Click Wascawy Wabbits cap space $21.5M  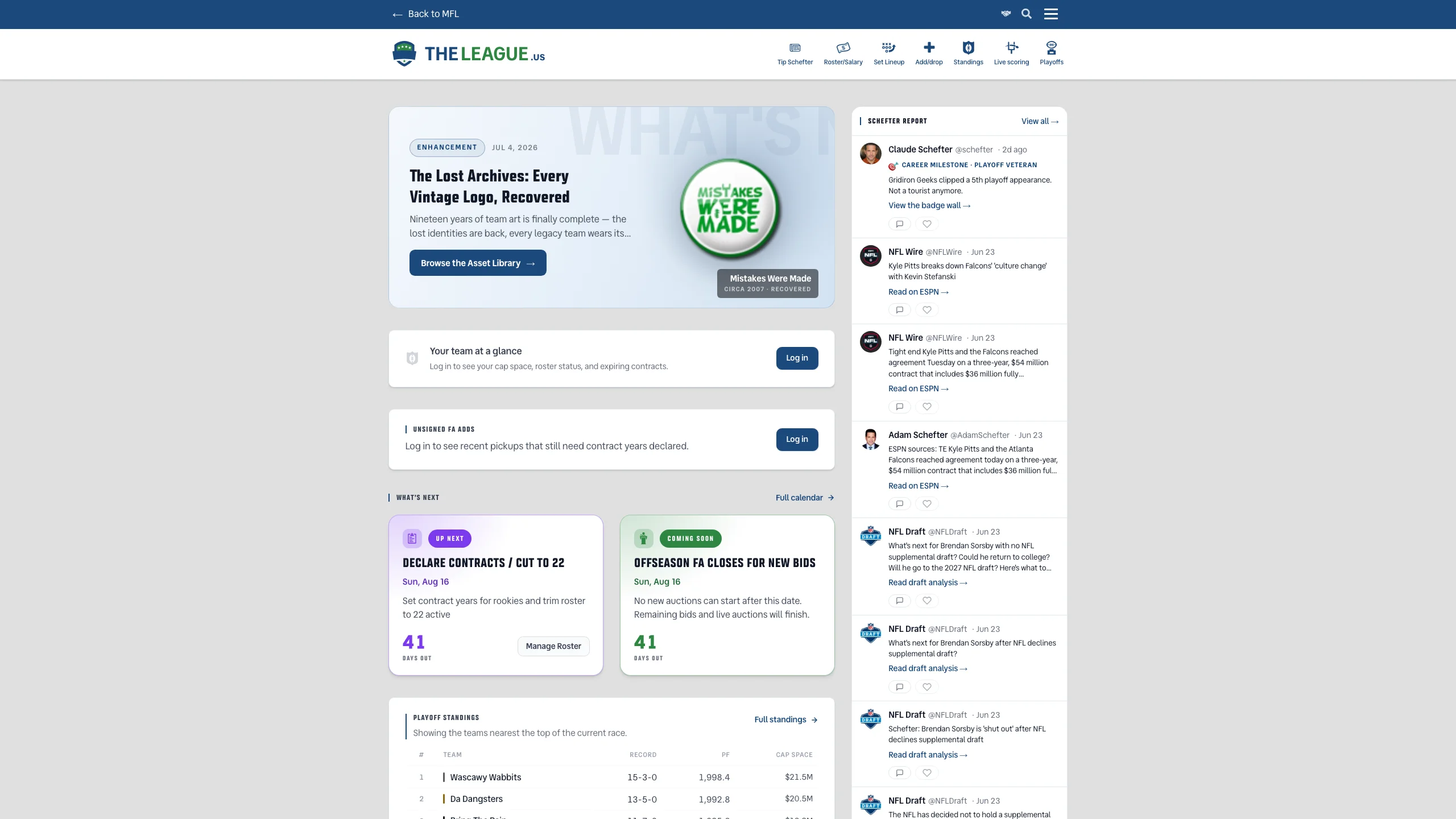(x=799, y=777)
